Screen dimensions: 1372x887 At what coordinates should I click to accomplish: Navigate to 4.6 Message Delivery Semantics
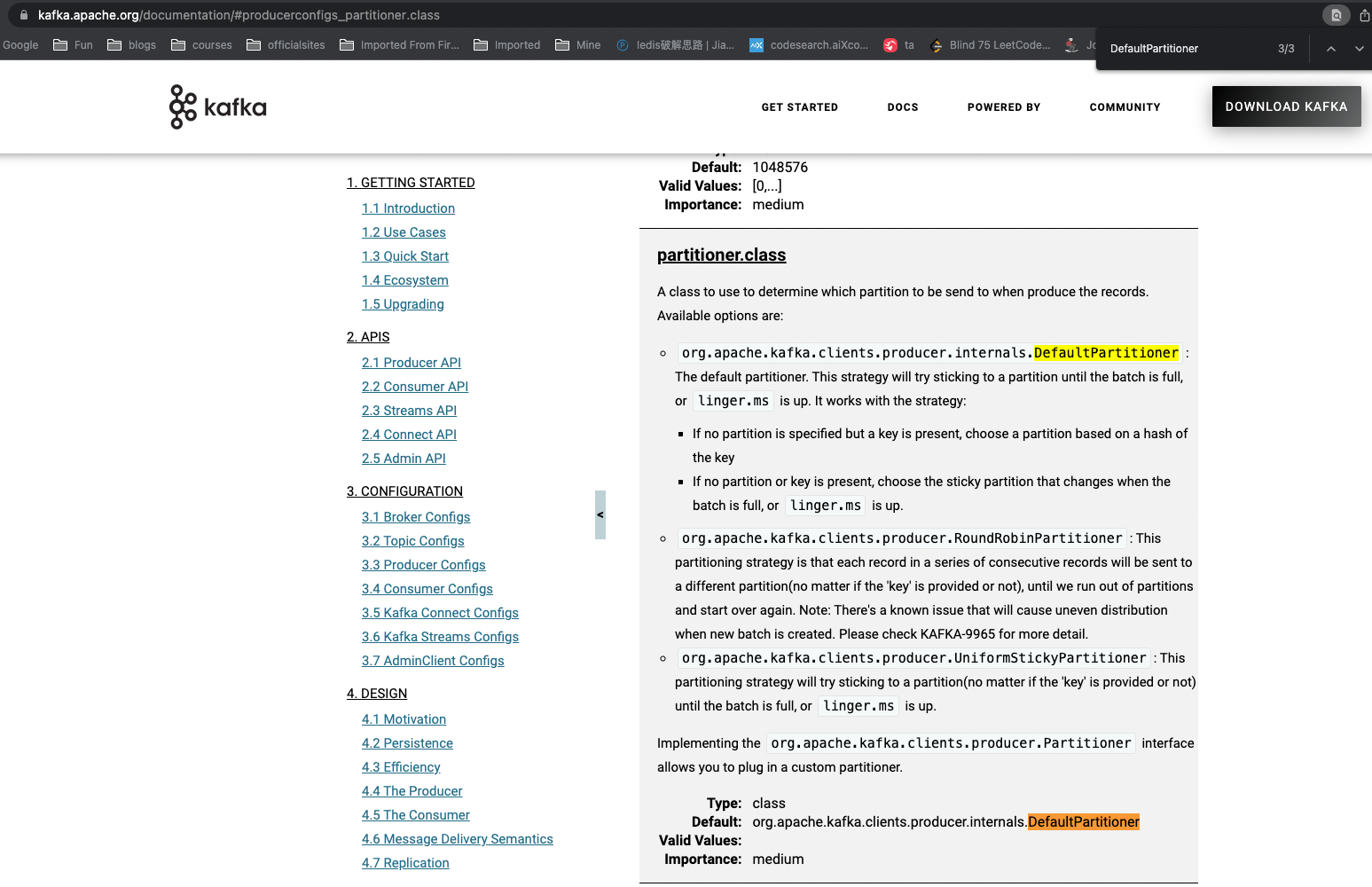(x=457, y=839)
